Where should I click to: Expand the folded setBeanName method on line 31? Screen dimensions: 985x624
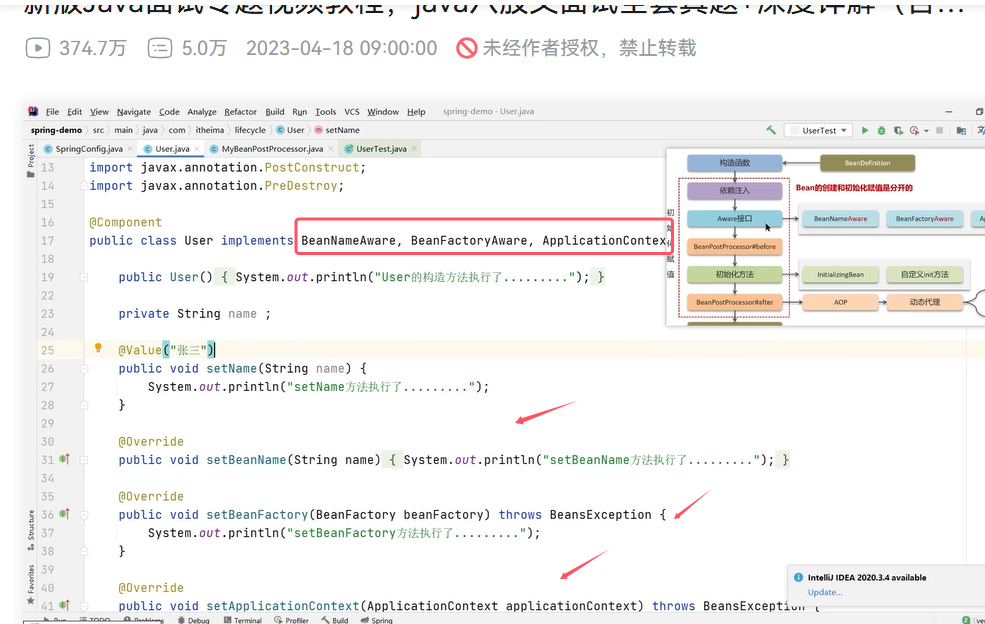[84, 459]
